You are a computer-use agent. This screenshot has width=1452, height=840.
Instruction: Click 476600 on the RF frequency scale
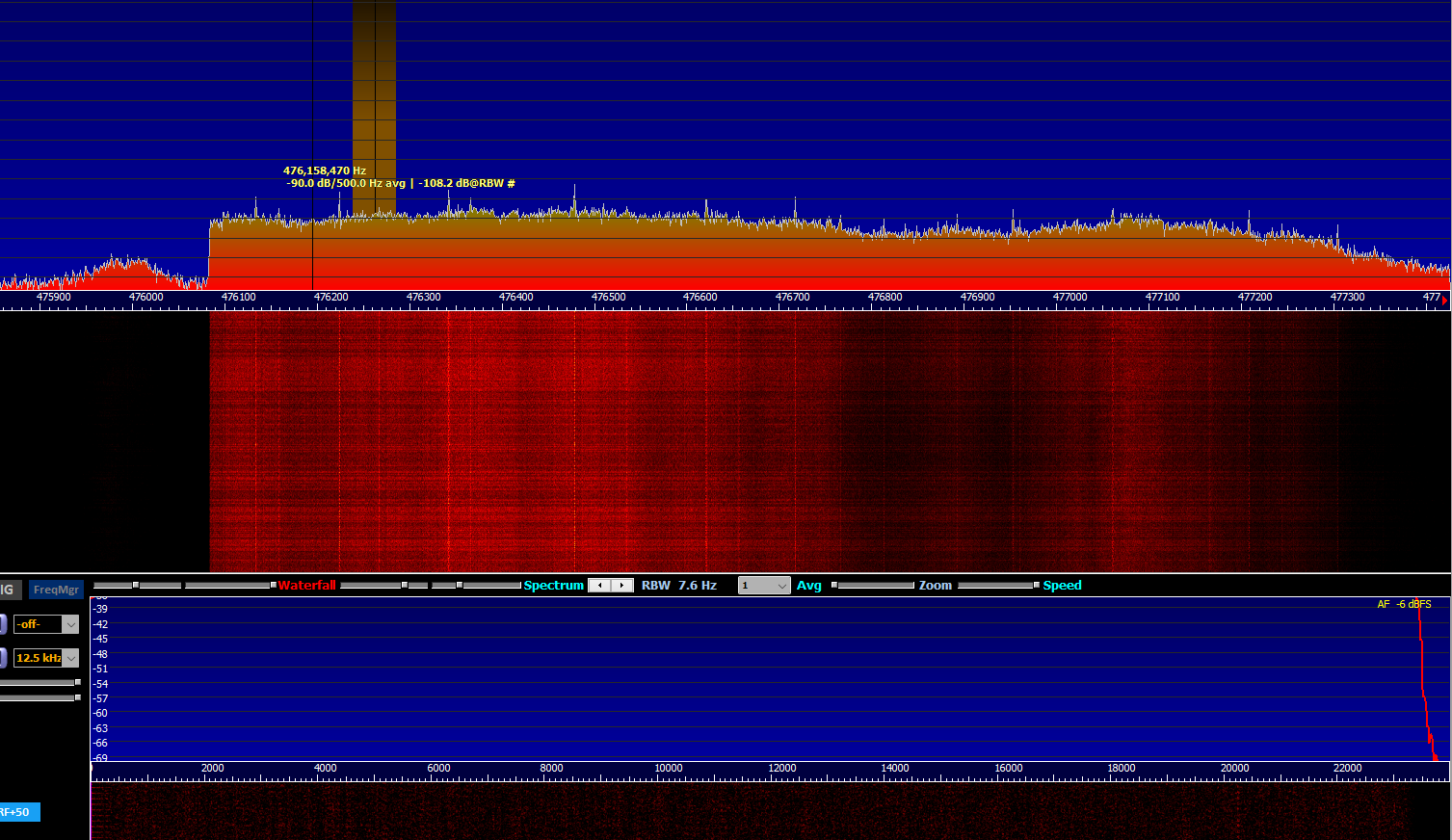(x=700, y=297)
